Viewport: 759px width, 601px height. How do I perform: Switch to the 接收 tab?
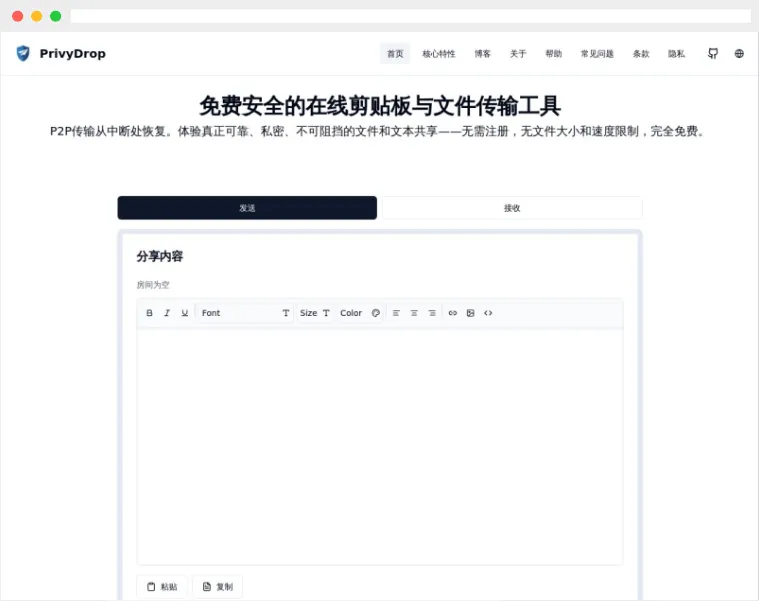[512, 208]
